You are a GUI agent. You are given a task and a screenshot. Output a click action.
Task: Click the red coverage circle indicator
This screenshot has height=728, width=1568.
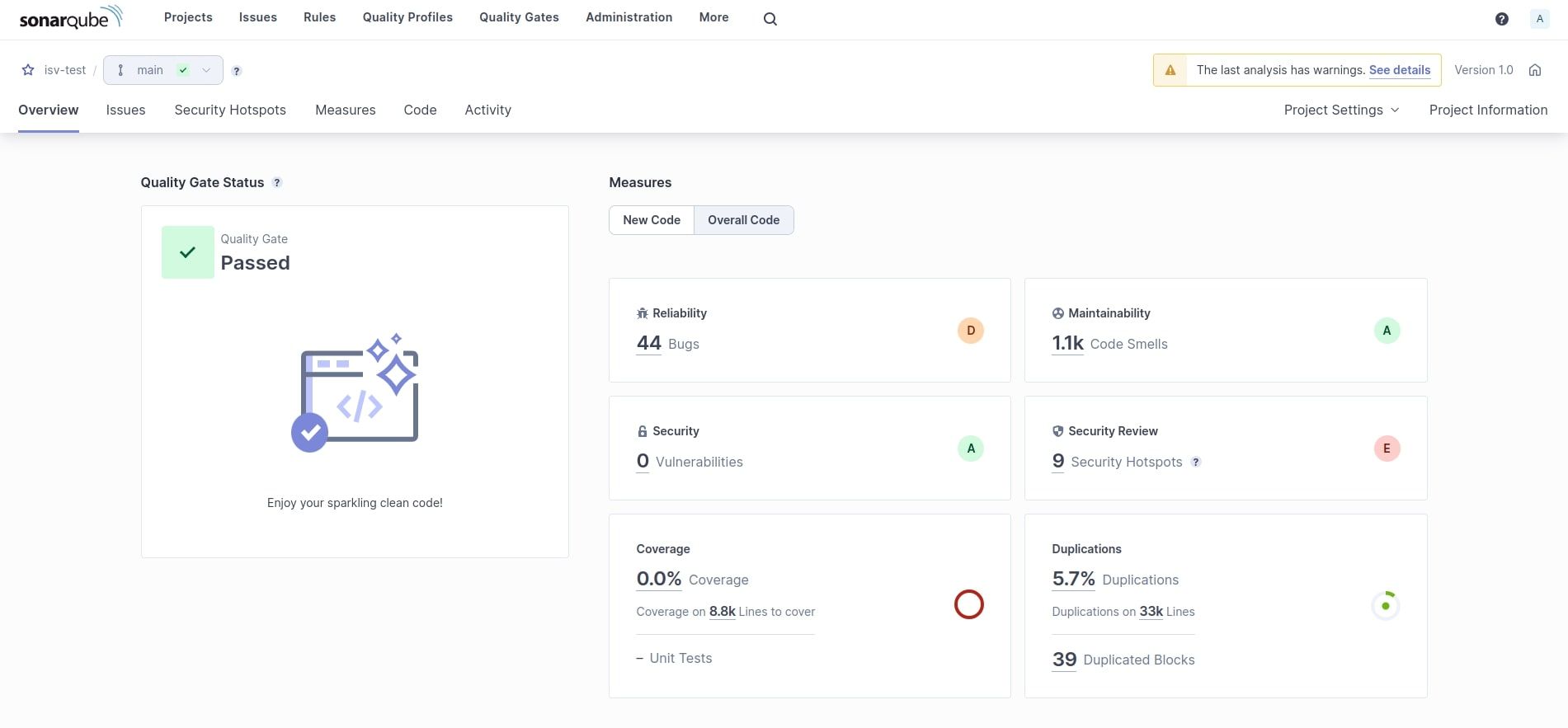(x=969, y=604)
